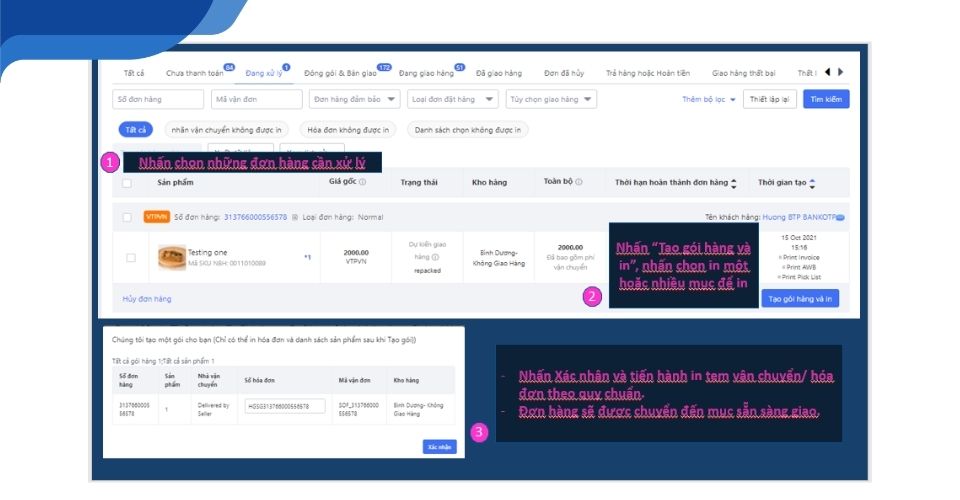The width and height of the screenshot is (960, 500).
Task: Switch to Chưa thanh toán tab
Action: (195, 73)
